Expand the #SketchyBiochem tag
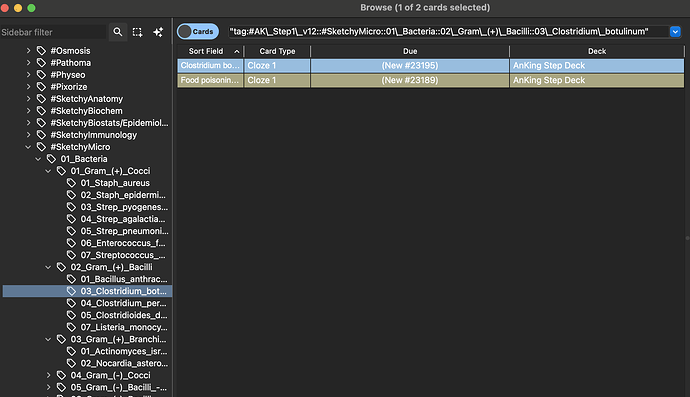The width and height of the screenshot is (690, 397). (x=28, y=111)
